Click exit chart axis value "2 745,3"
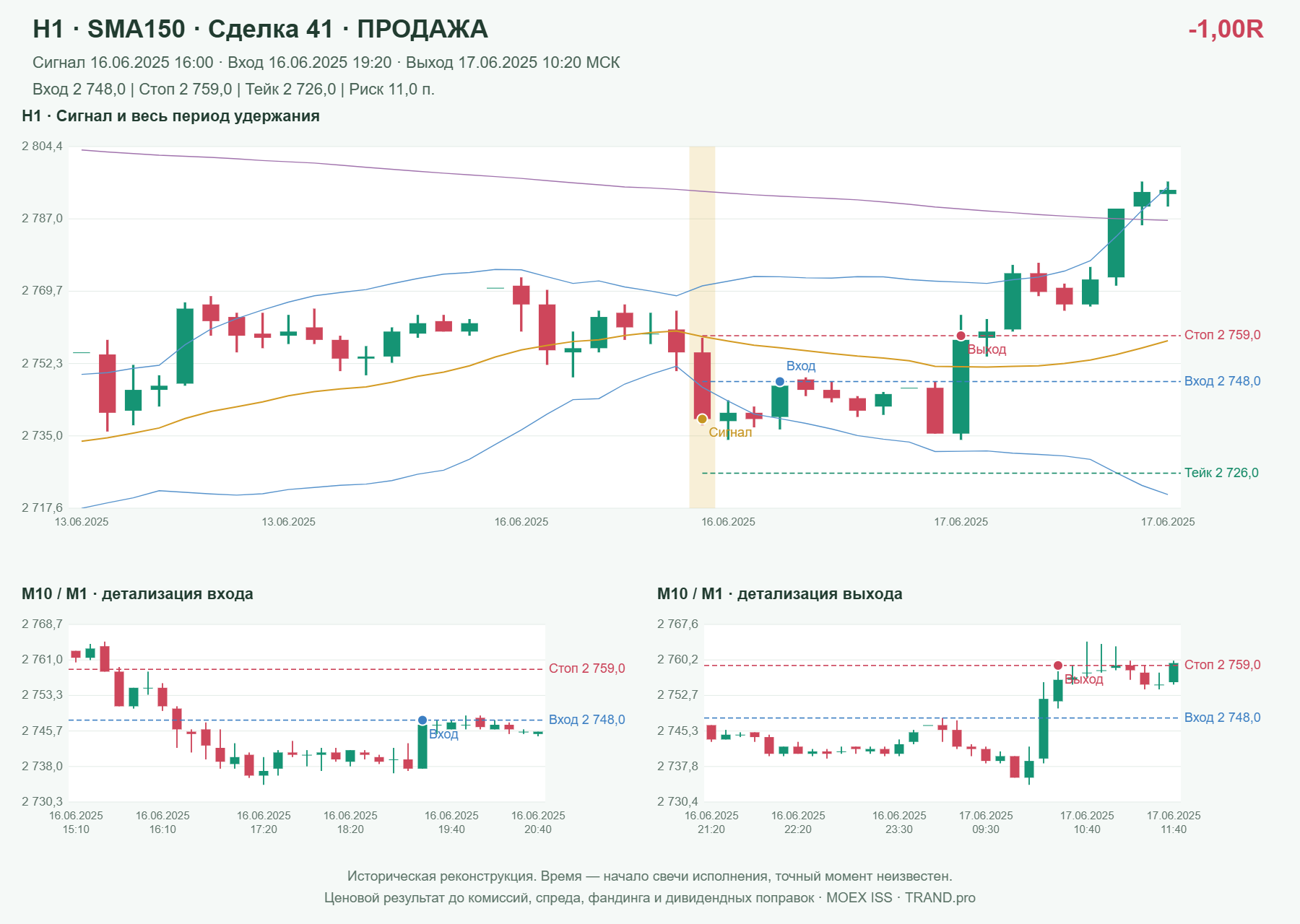Viewport: 1300px width, 924px height. [677, 731]
